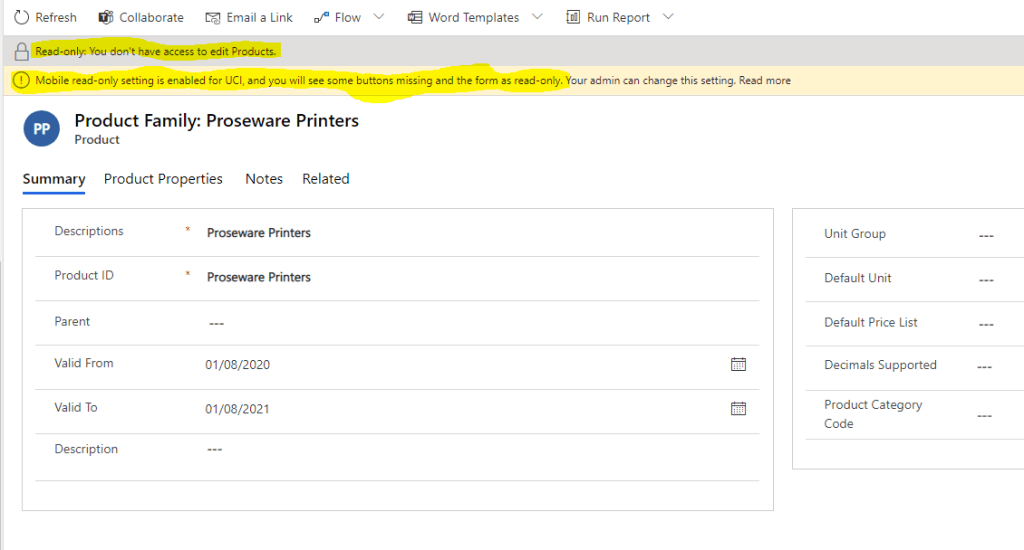Click the Flow icon in toolbar
Viewport: 1024px width, 550px height.
(320, 17)
